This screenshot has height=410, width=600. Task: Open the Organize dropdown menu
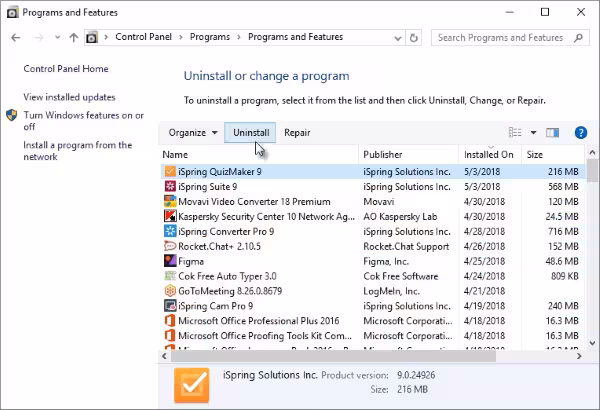(x=193, y=133)
